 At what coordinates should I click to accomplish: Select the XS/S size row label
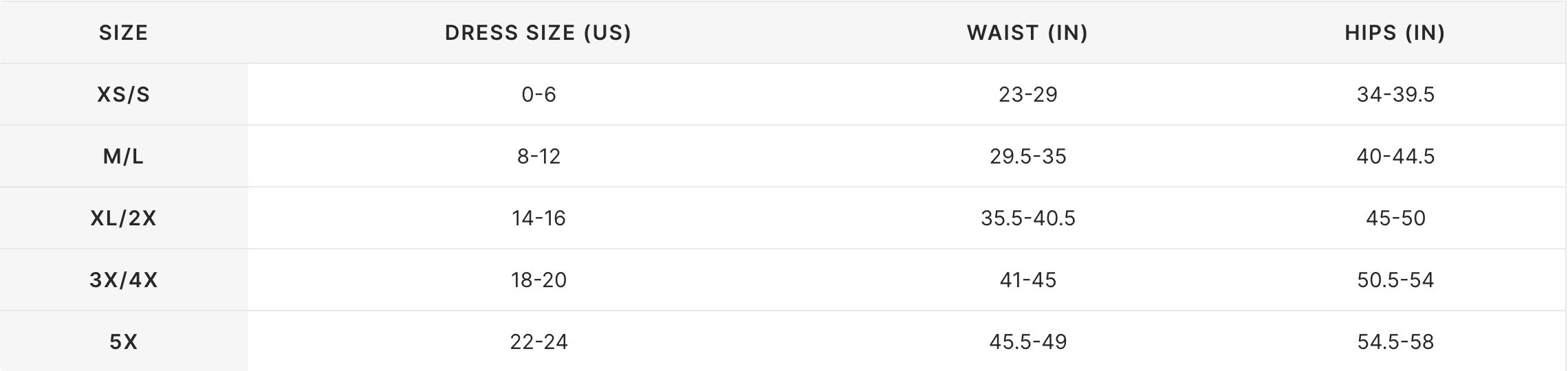pyautogui.click(x=124, y=94)
